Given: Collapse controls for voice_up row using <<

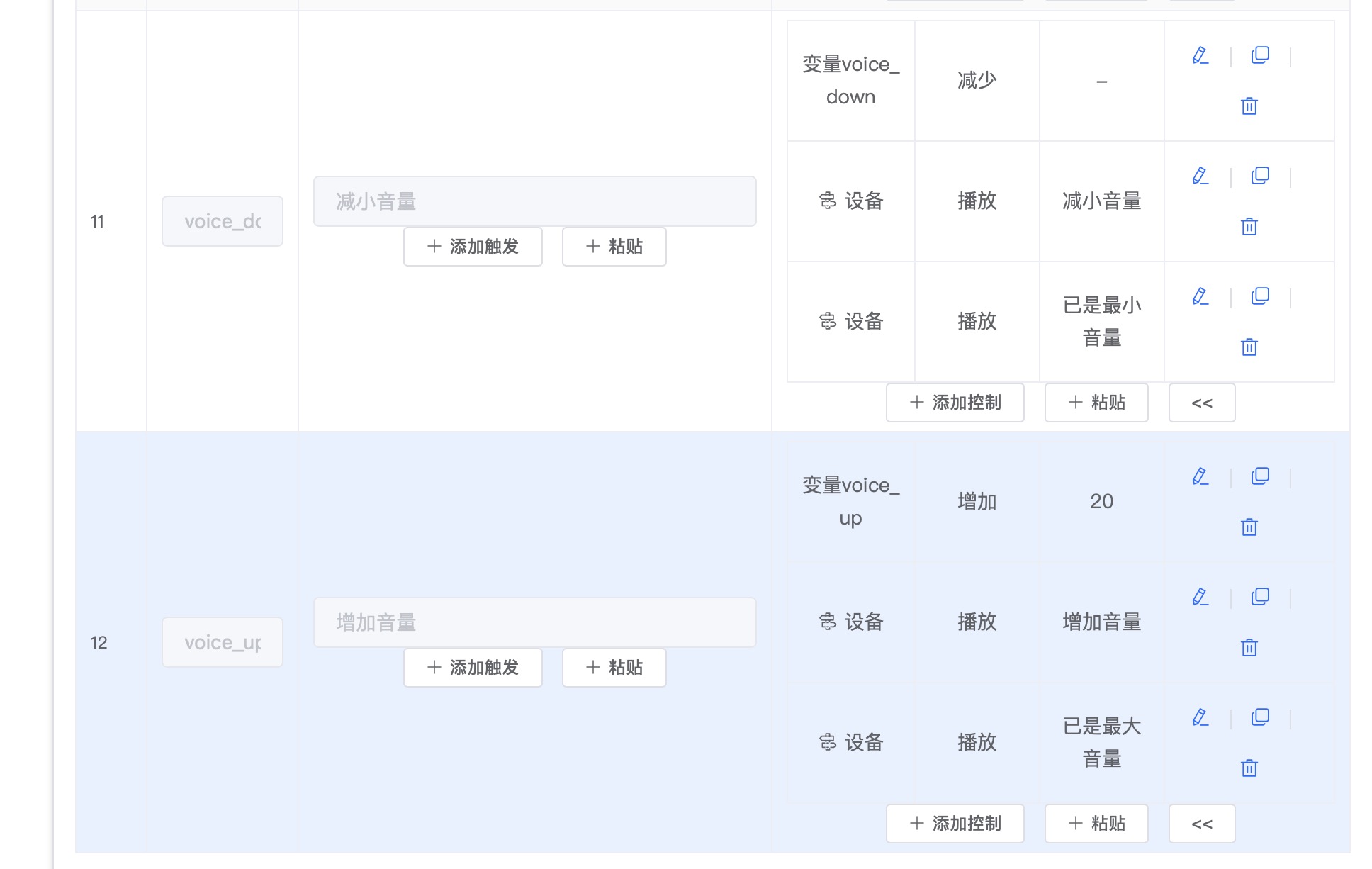Looking at the screenshot, I should point(1201,824).
